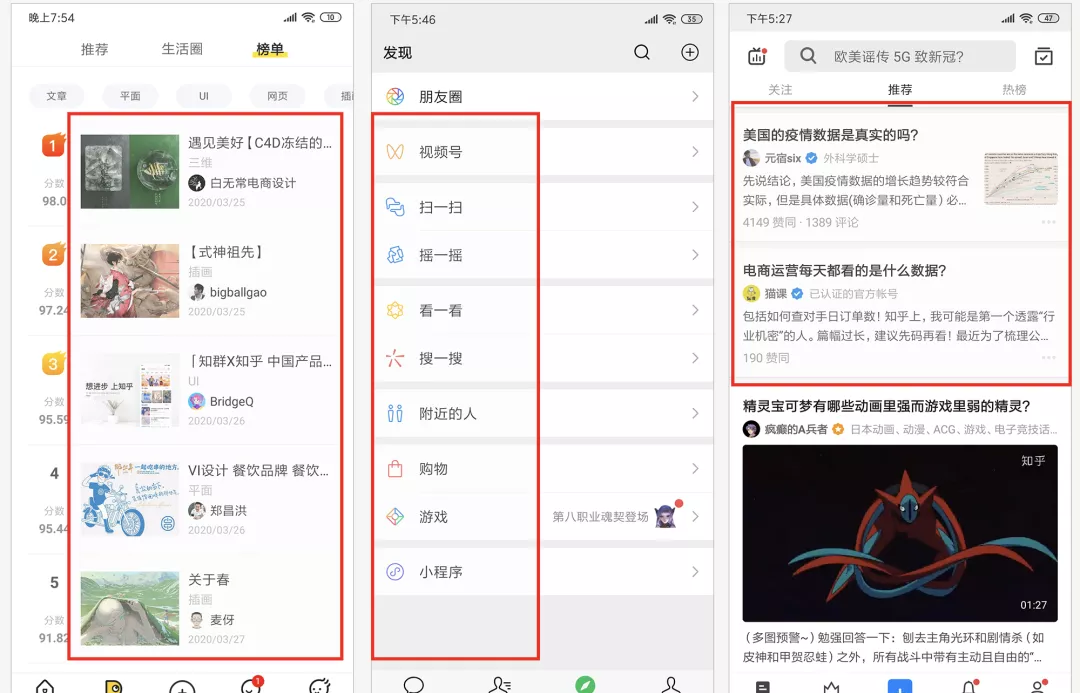Image resolution: width=1080 pixels, height=693 pixels.
Task: Expand the 搜一搜 row chevron
Action: [x=695, y=358]
